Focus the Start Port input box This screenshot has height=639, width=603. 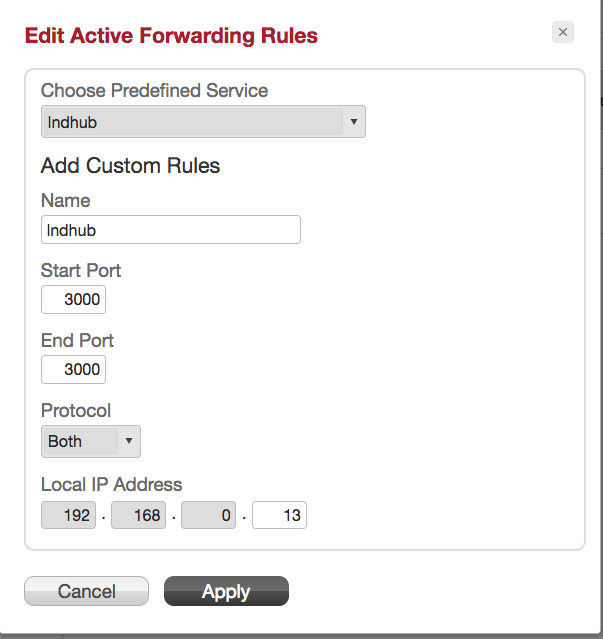73,300
